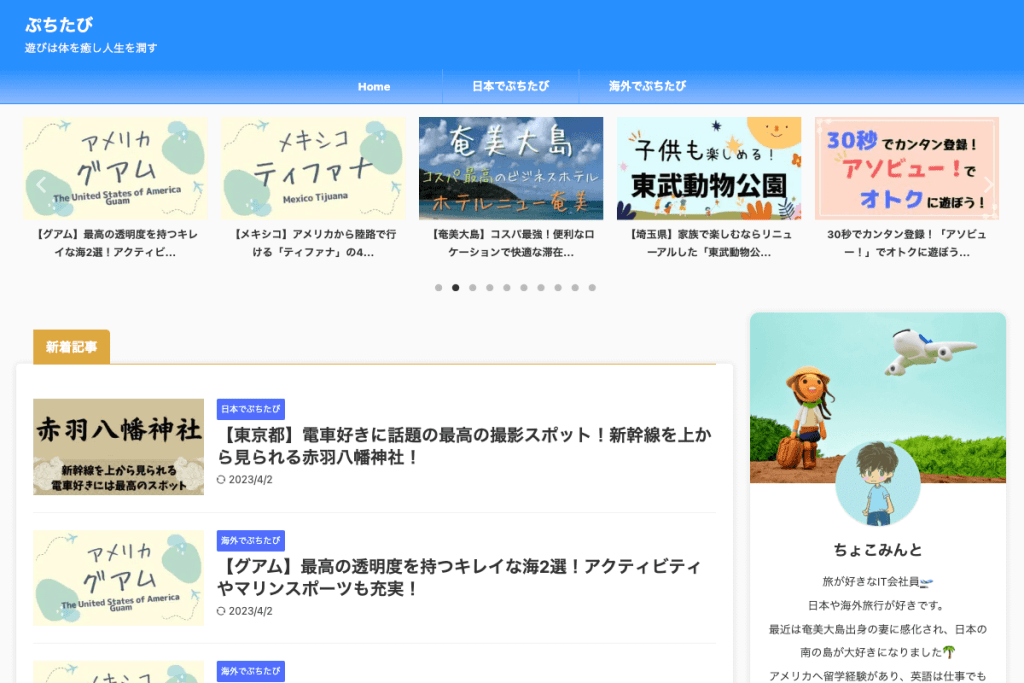Open the Guam carousel slide thumbnail
Screen dimensions: 1024x683
tap(116, 168)
